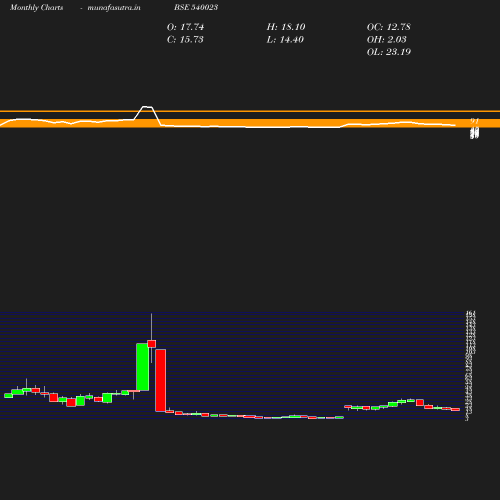Click the small red candle with long upper wick
The width and height of the screenshot is (500, 500).
[x=152, y=344]
